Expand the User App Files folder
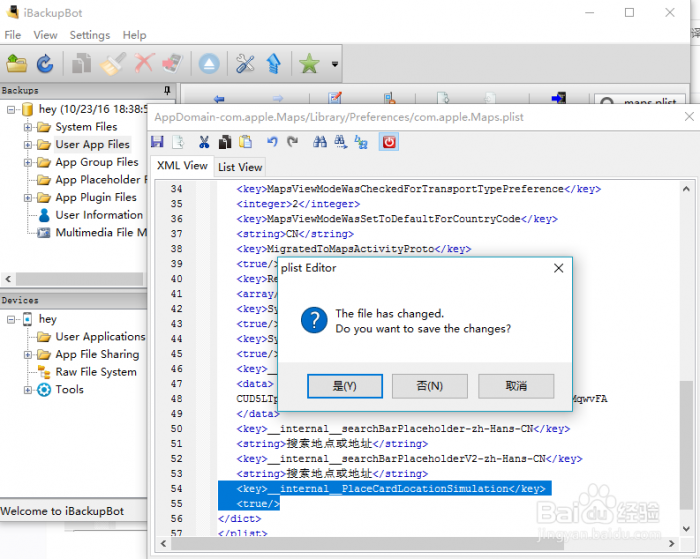Screen dimensions: 700x559 28,145
